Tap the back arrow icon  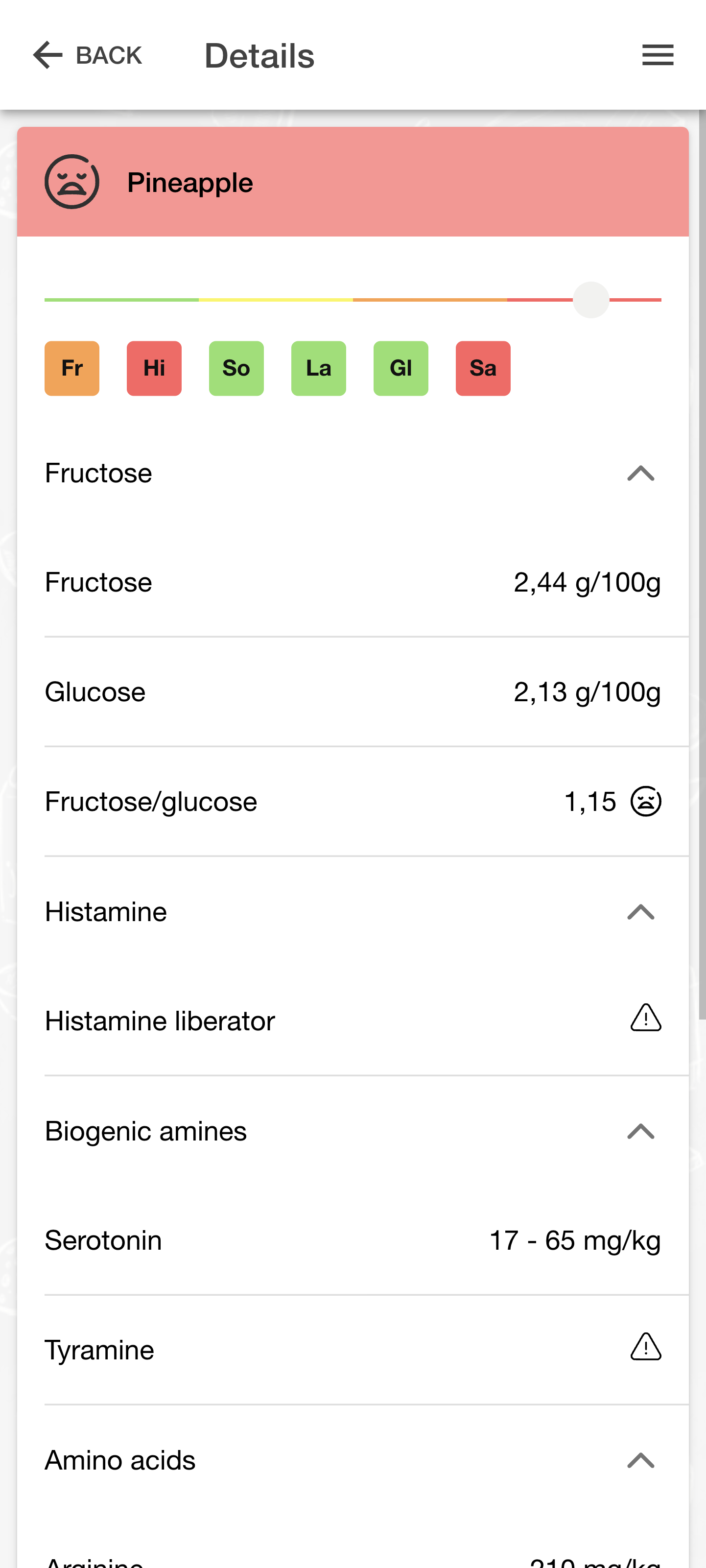[47, 55]
